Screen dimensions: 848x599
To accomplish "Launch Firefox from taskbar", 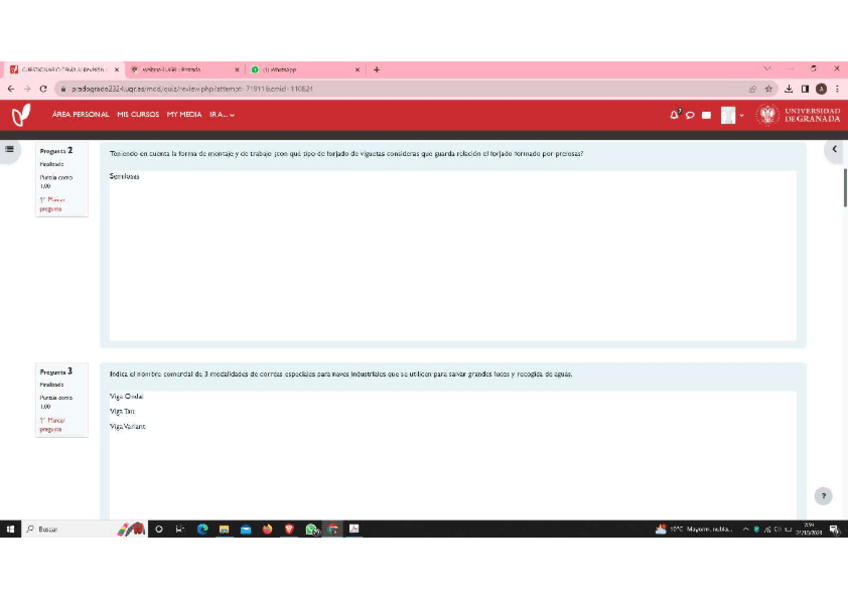I will (x=267, y=529).
